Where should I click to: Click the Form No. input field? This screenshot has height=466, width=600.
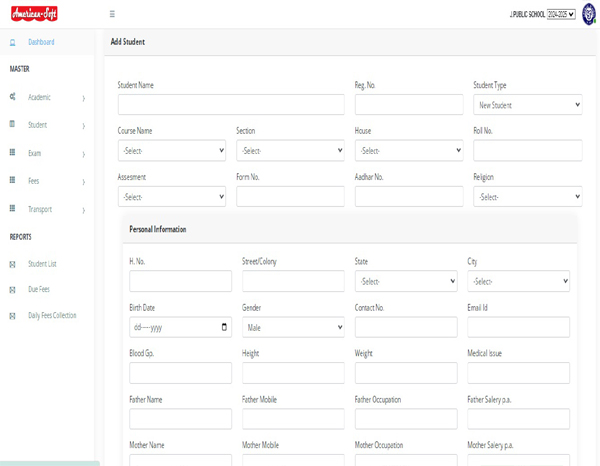(290, 197)
